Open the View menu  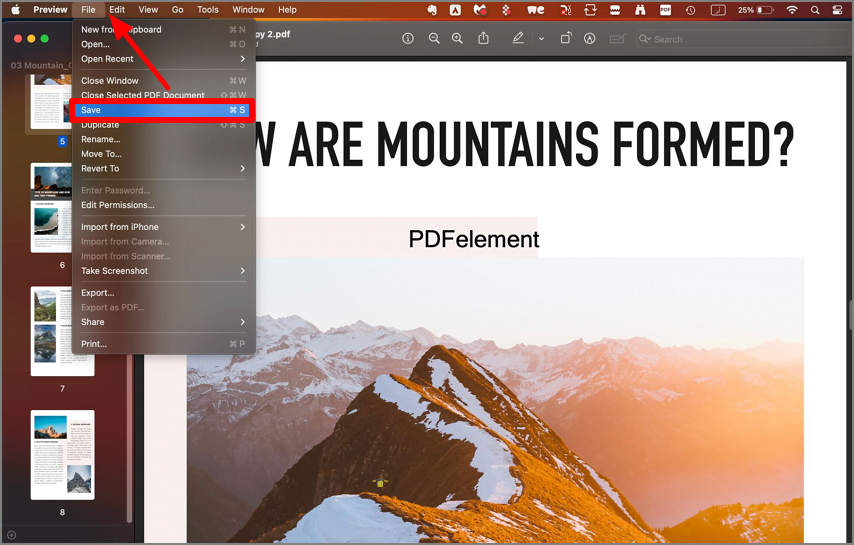pos(148,10)
